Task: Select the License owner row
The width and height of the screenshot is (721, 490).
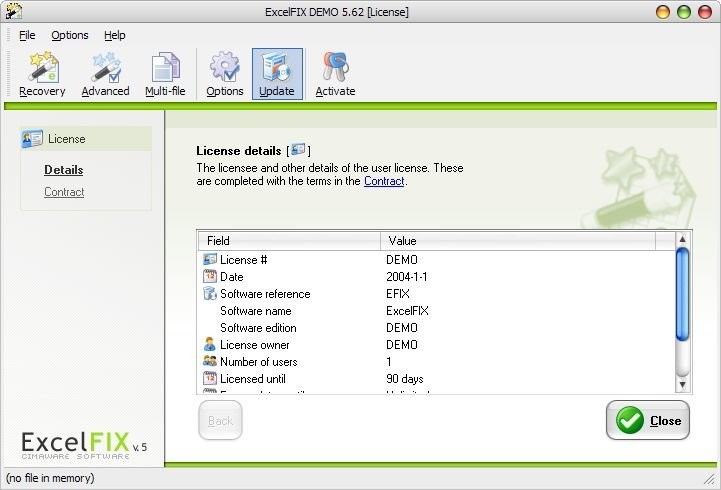Action: click(x=257, y=345)
